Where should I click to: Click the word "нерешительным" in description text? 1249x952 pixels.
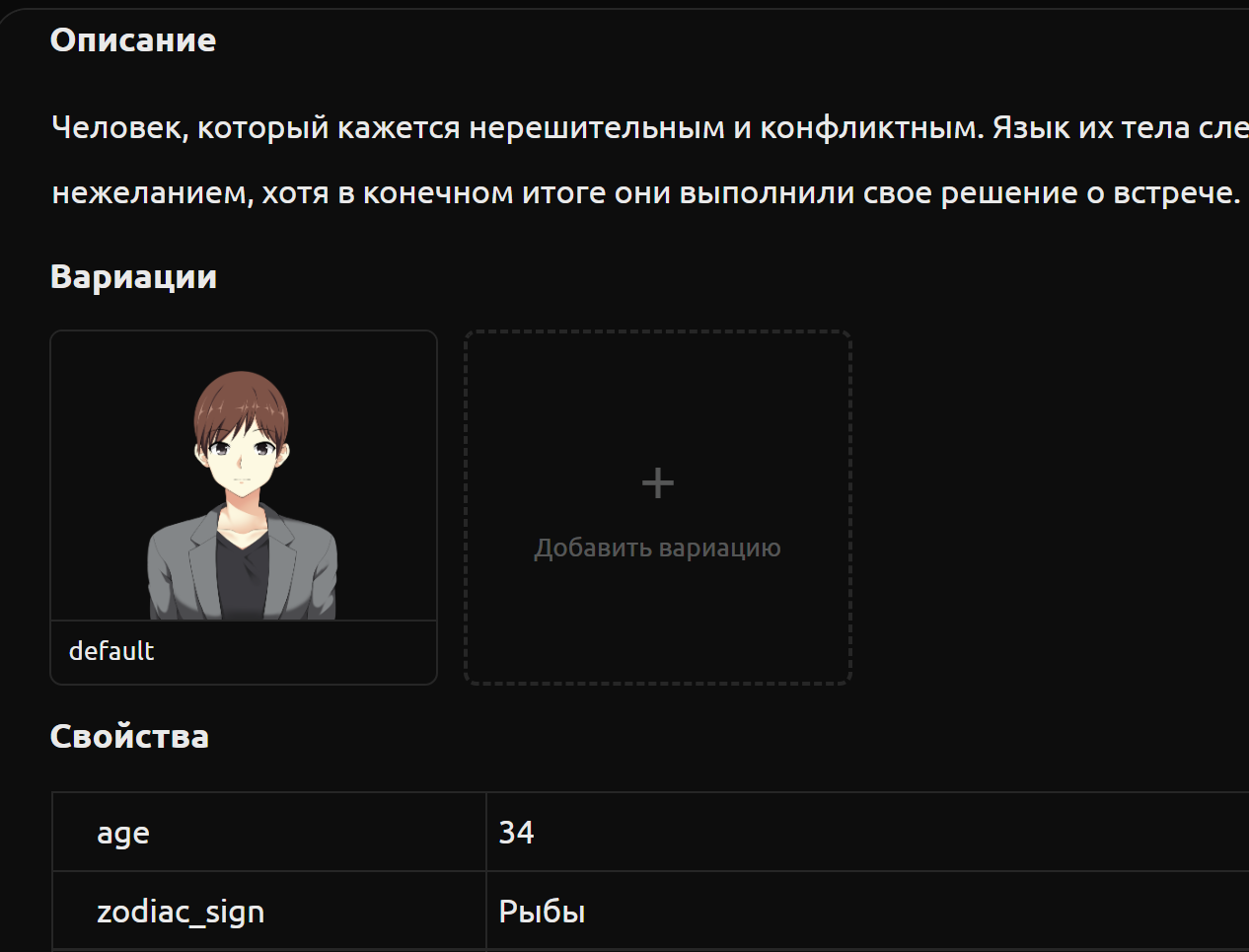click(x=597, y=127)
